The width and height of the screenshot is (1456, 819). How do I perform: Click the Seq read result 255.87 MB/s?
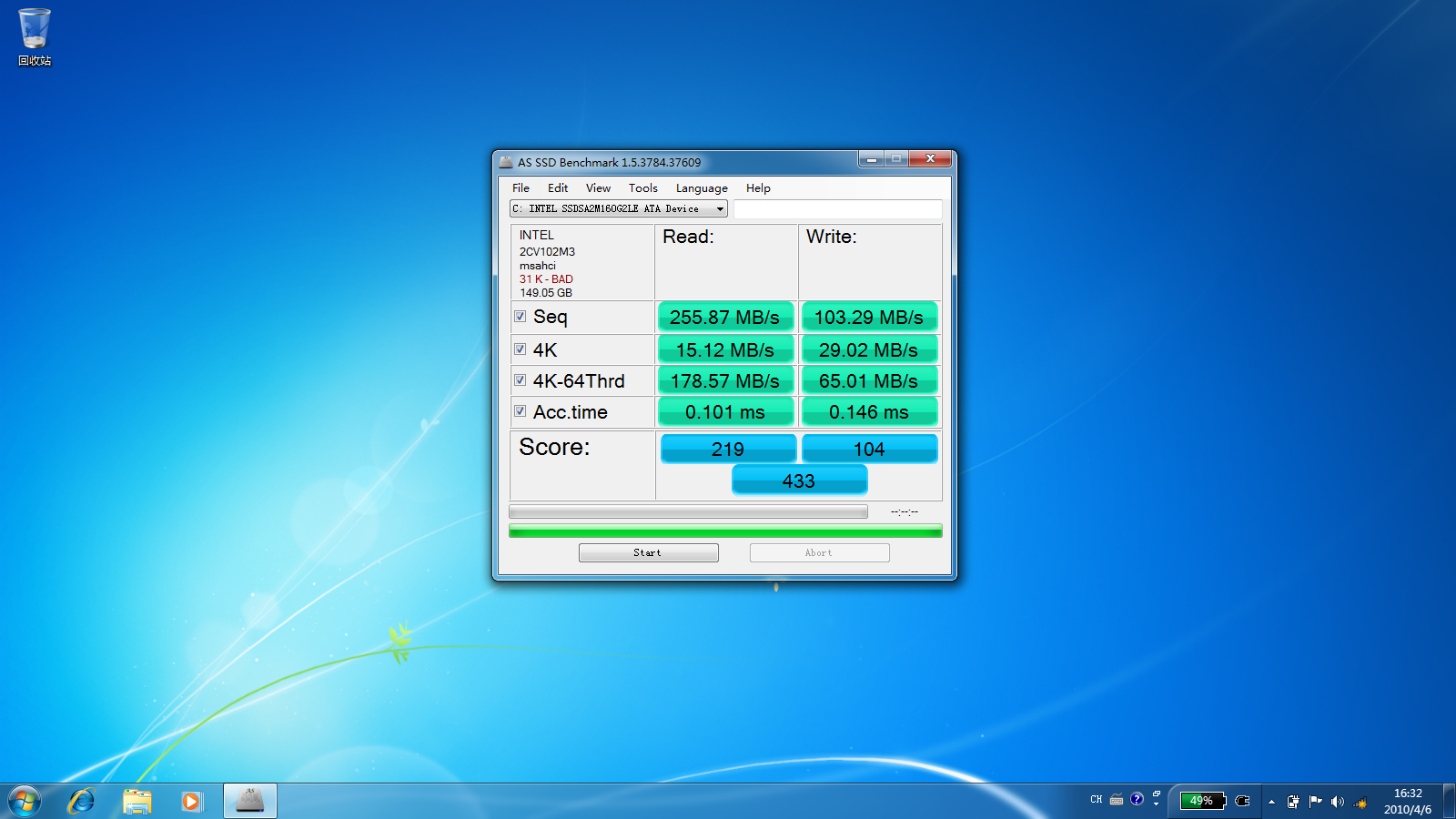(x=725, y=317)
